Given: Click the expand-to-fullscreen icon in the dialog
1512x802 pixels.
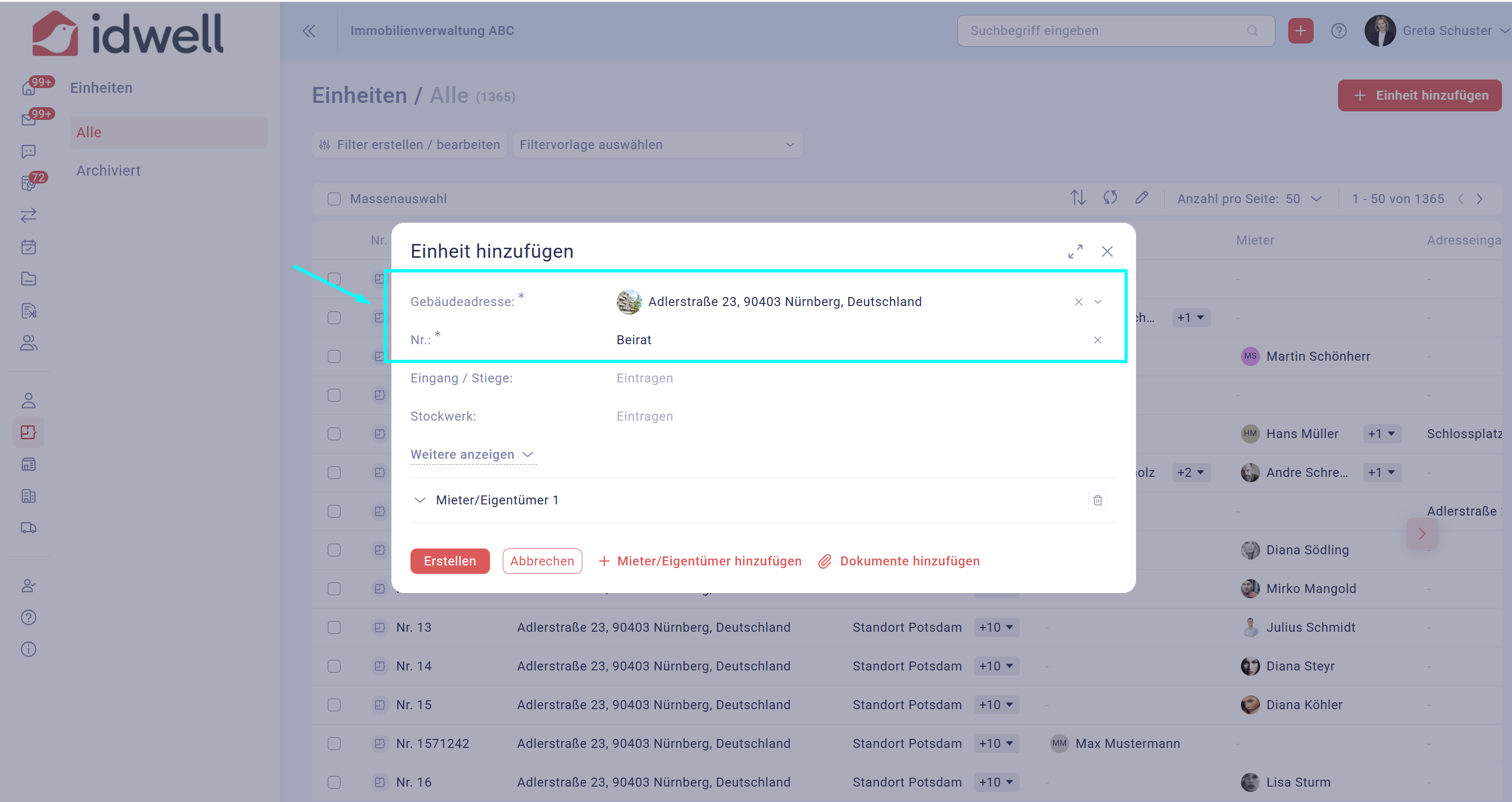Looking at the screenshot, I should pos(1074,251).
